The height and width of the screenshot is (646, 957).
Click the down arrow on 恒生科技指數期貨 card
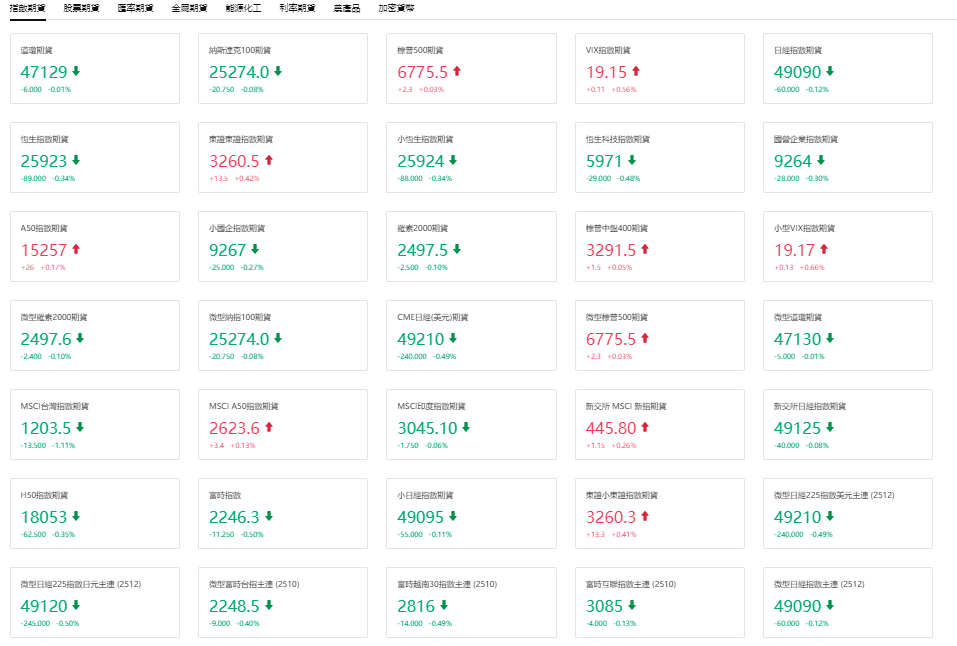pos(631,160)
